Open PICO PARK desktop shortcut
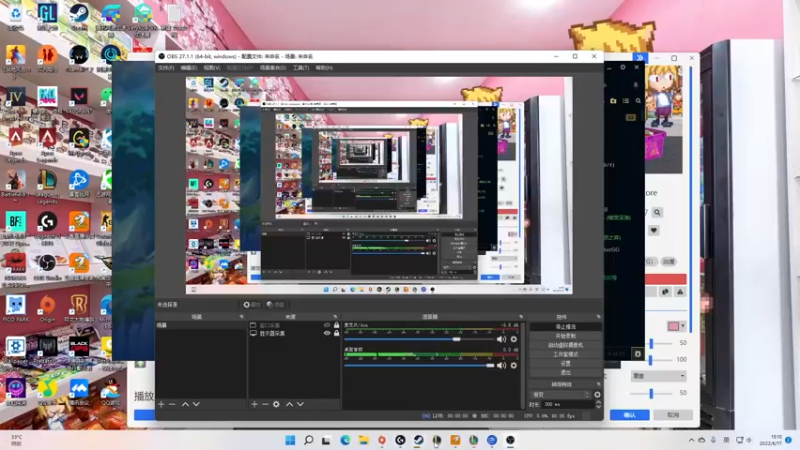Viewport: 800px width, 450px height. coord(15,308)
